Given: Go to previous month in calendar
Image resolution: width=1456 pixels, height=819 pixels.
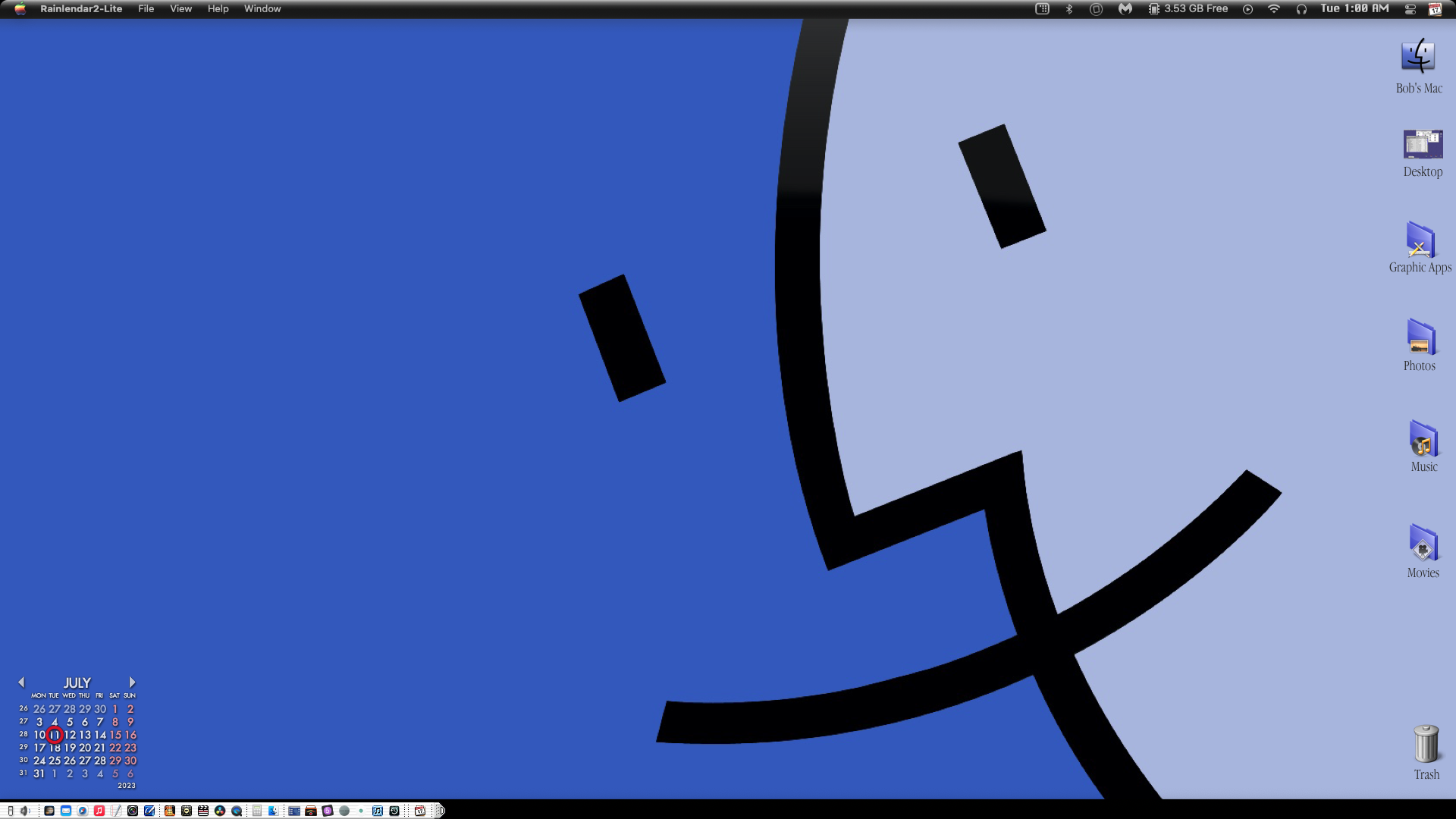Looking at the screenshot, I should tap(21, 682).
